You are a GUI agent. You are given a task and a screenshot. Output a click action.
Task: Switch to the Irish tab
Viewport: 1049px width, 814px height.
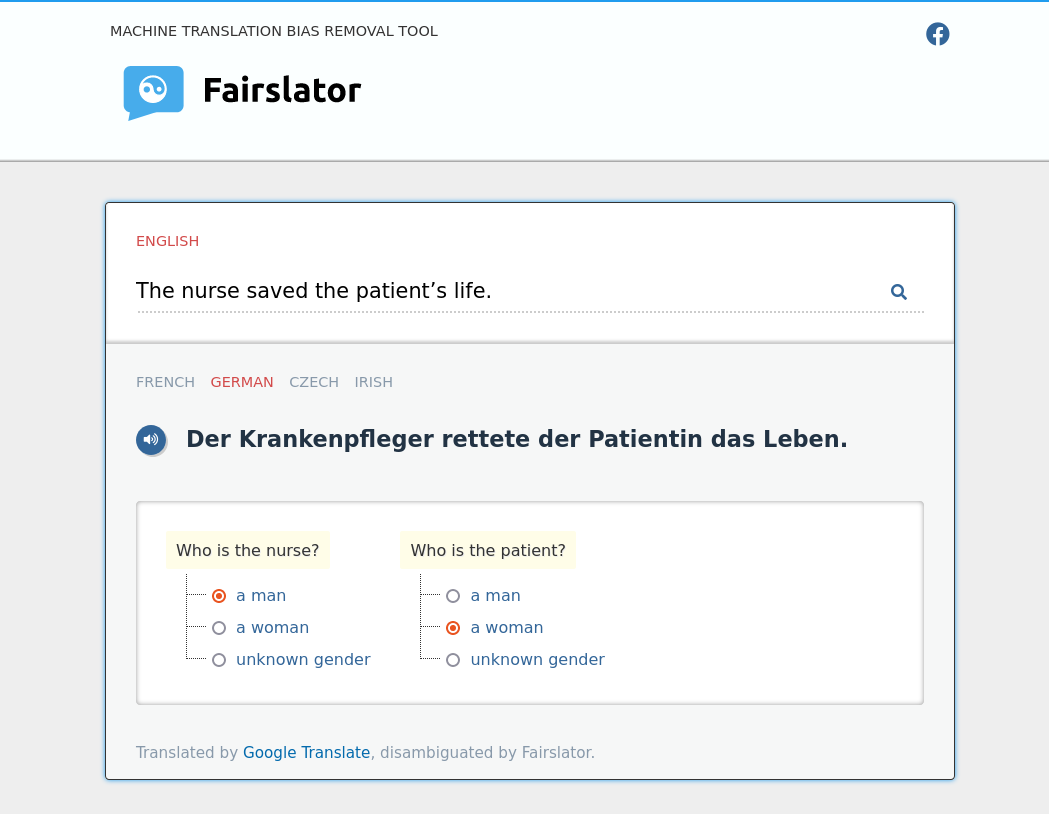373,382
